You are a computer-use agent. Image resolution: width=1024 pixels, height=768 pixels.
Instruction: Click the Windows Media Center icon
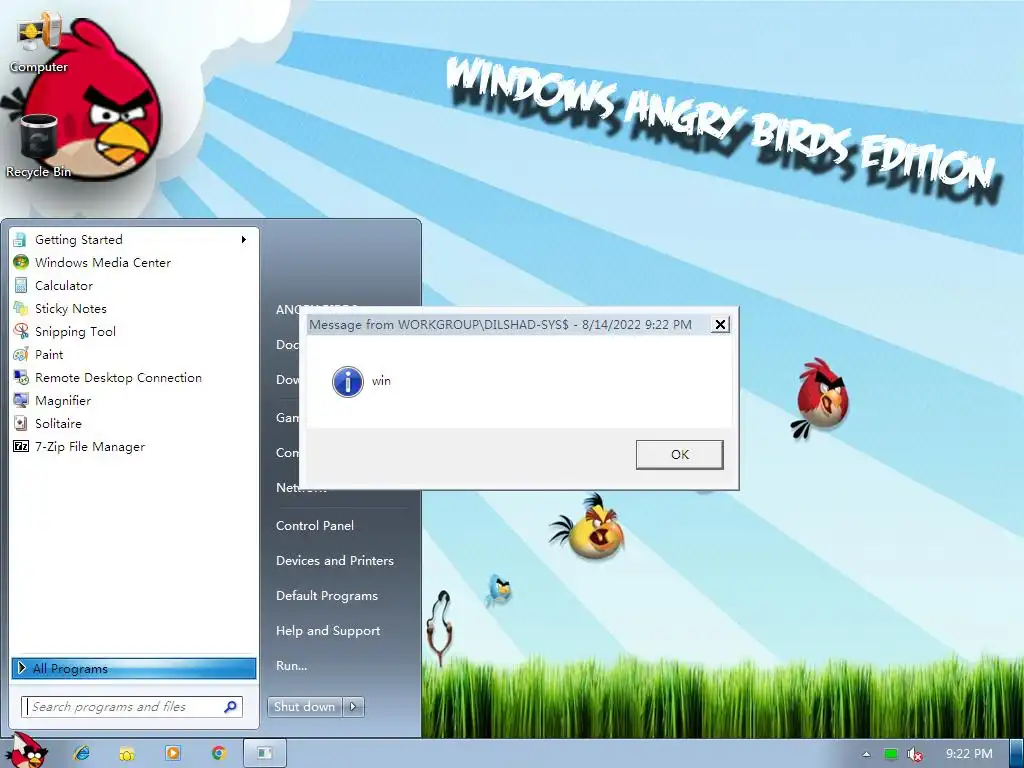(x=21, y=263)
